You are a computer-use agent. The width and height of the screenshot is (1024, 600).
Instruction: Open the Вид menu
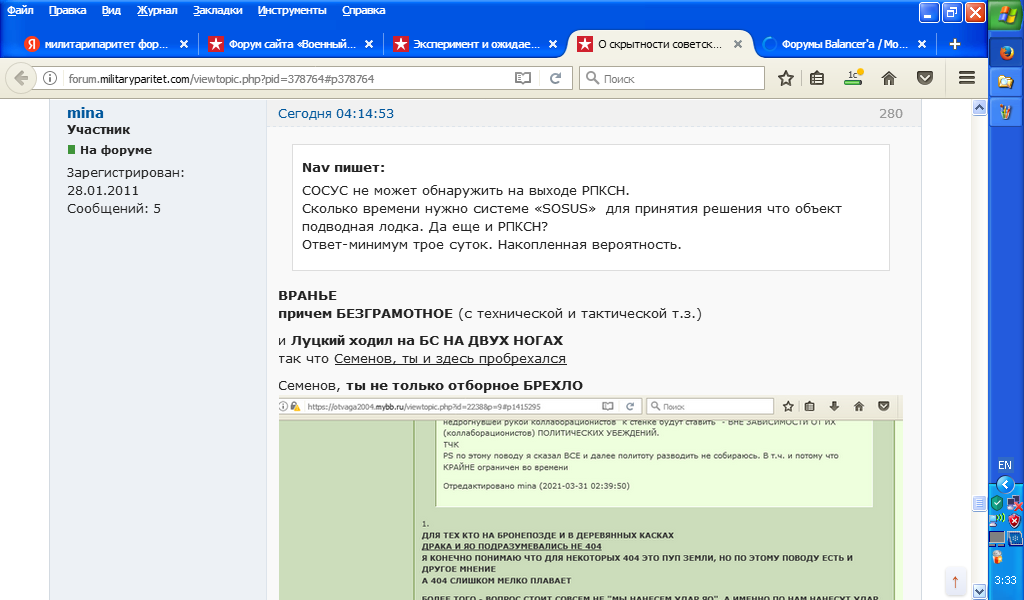tap(111, 10)
